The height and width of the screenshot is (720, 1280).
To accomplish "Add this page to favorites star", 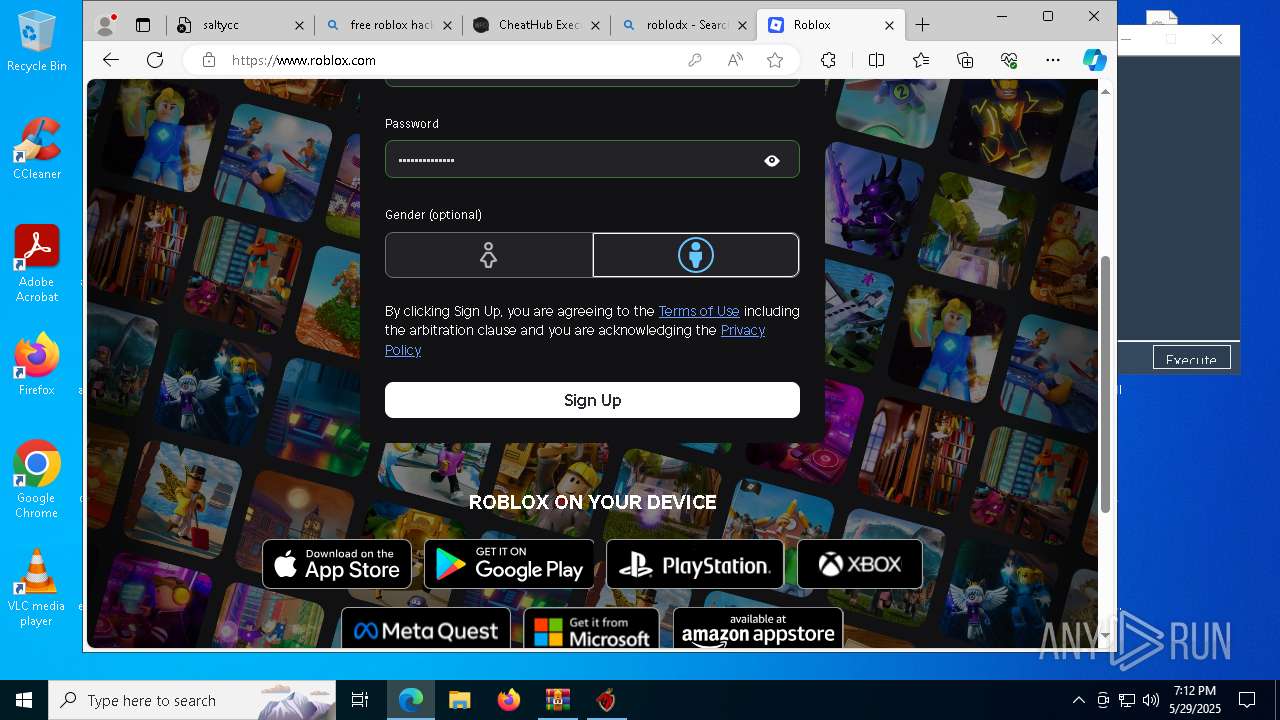I will point(775,60).
